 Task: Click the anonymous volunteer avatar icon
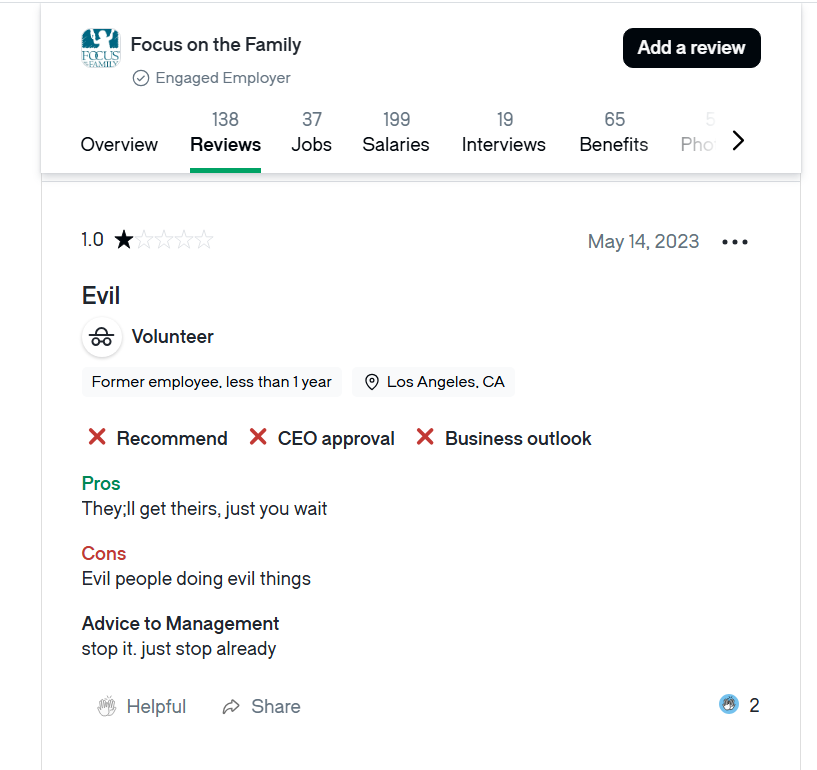(102, 337)
